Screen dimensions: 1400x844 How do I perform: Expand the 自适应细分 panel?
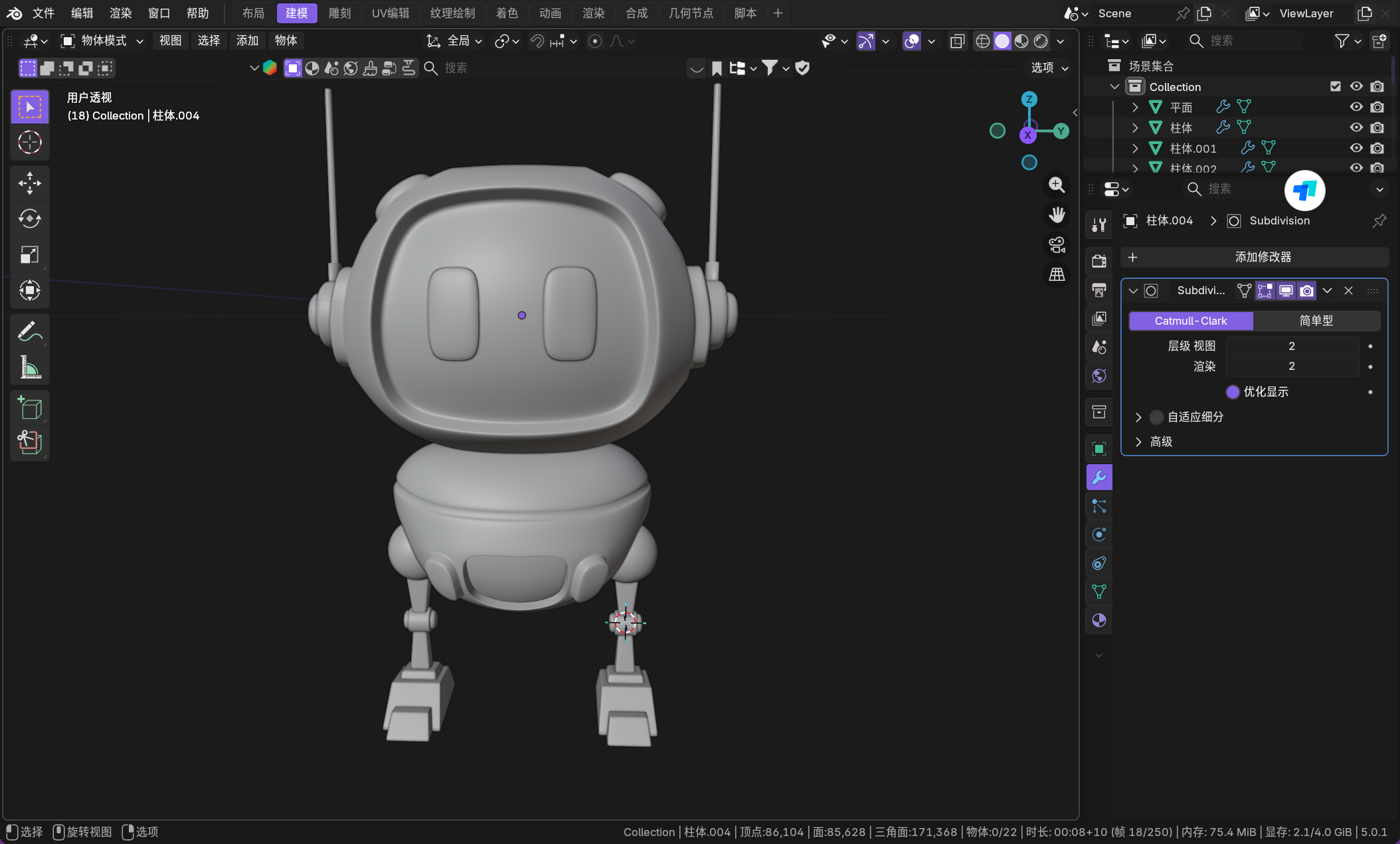click(1138, 417)
